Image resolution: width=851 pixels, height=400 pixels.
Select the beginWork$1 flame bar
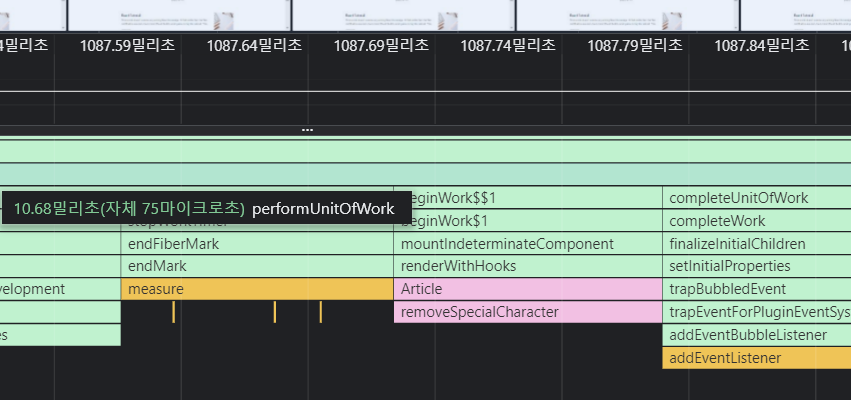(528, 221)
